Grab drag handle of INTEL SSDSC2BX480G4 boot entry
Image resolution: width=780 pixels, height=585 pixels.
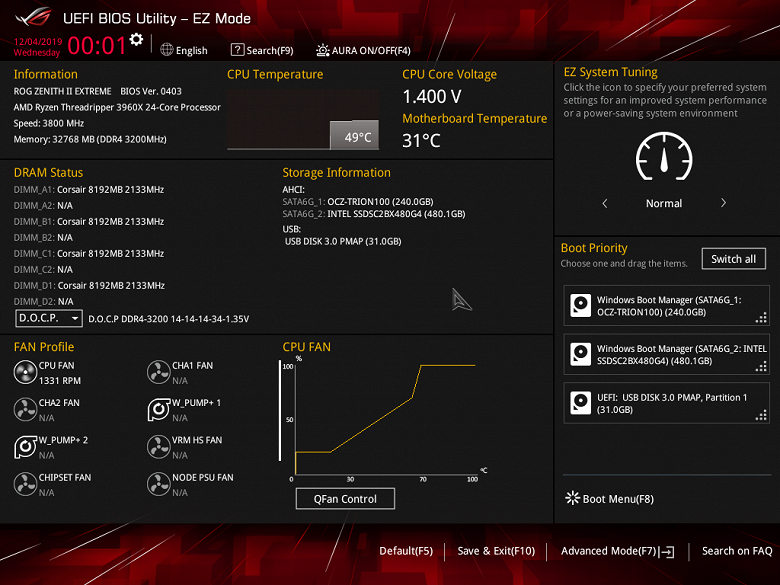761,366
